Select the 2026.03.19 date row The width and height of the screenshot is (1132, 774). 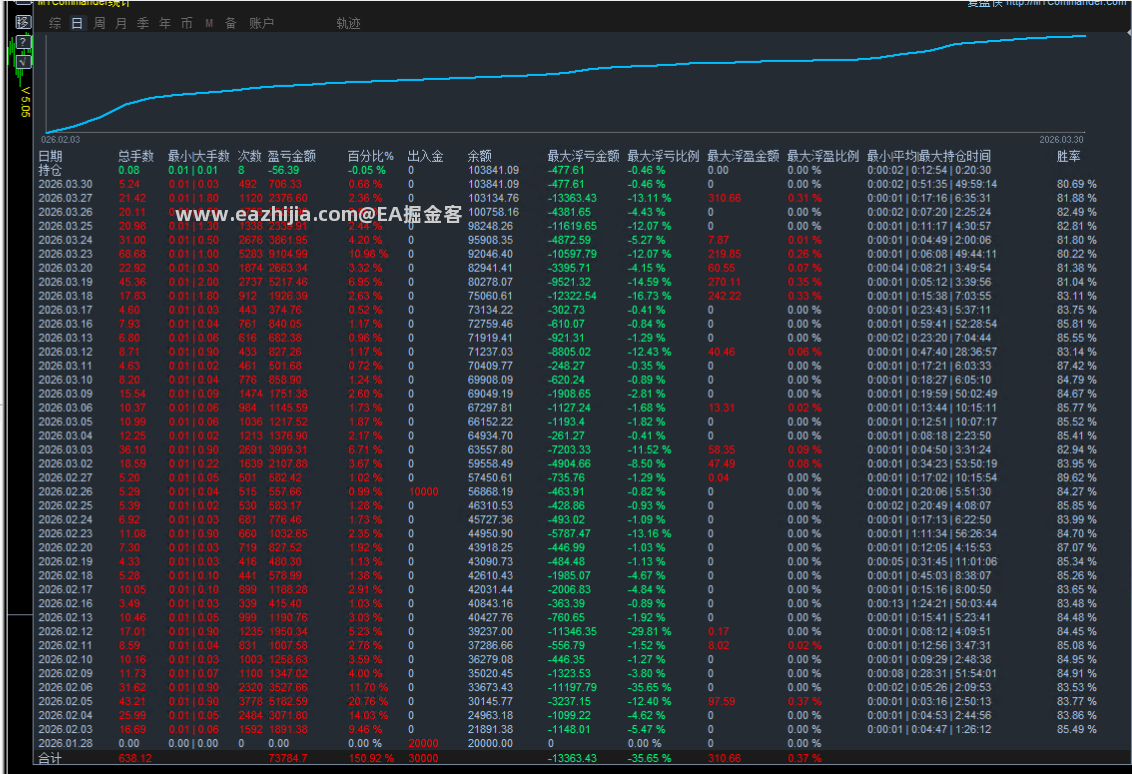[567, 282]
